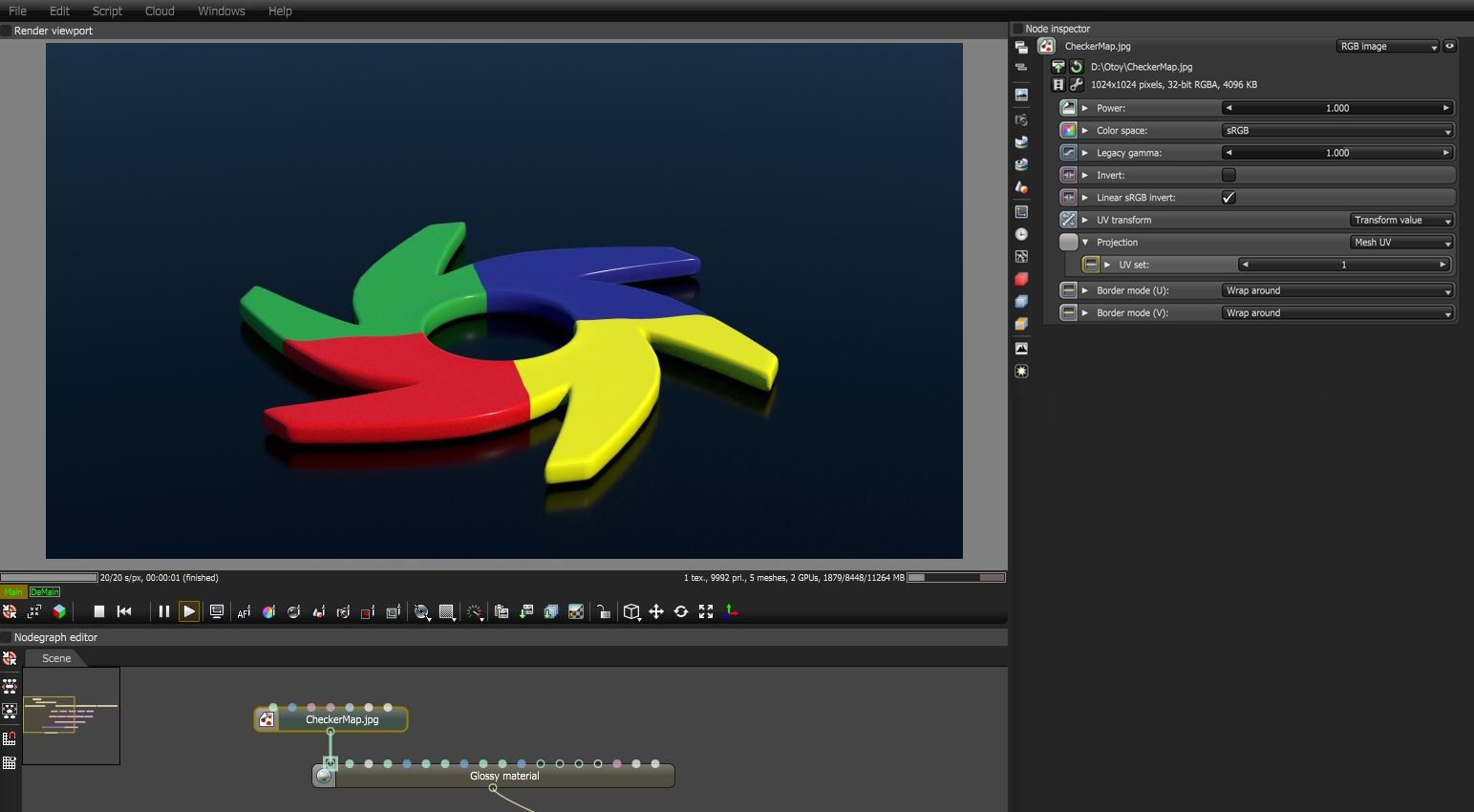Click the red square film region picker
Screen dimensions: 1474x812
(368, 612)
